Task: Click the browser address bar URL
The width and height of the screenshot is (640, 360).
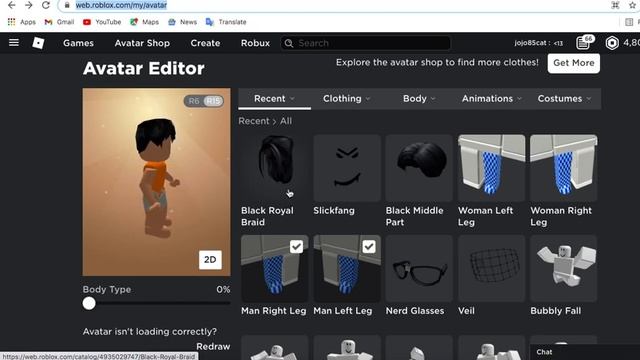Action: click(121, 5)
